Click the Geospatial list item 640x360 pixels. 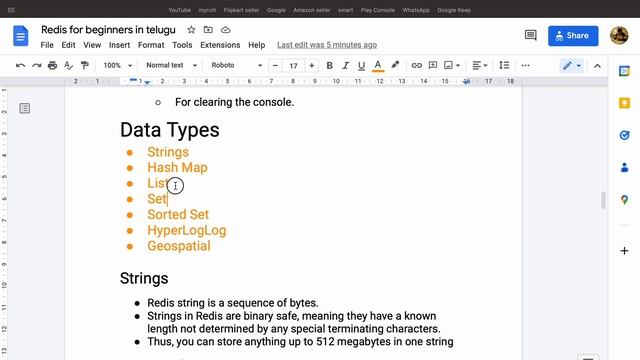(x=179, y=246)
